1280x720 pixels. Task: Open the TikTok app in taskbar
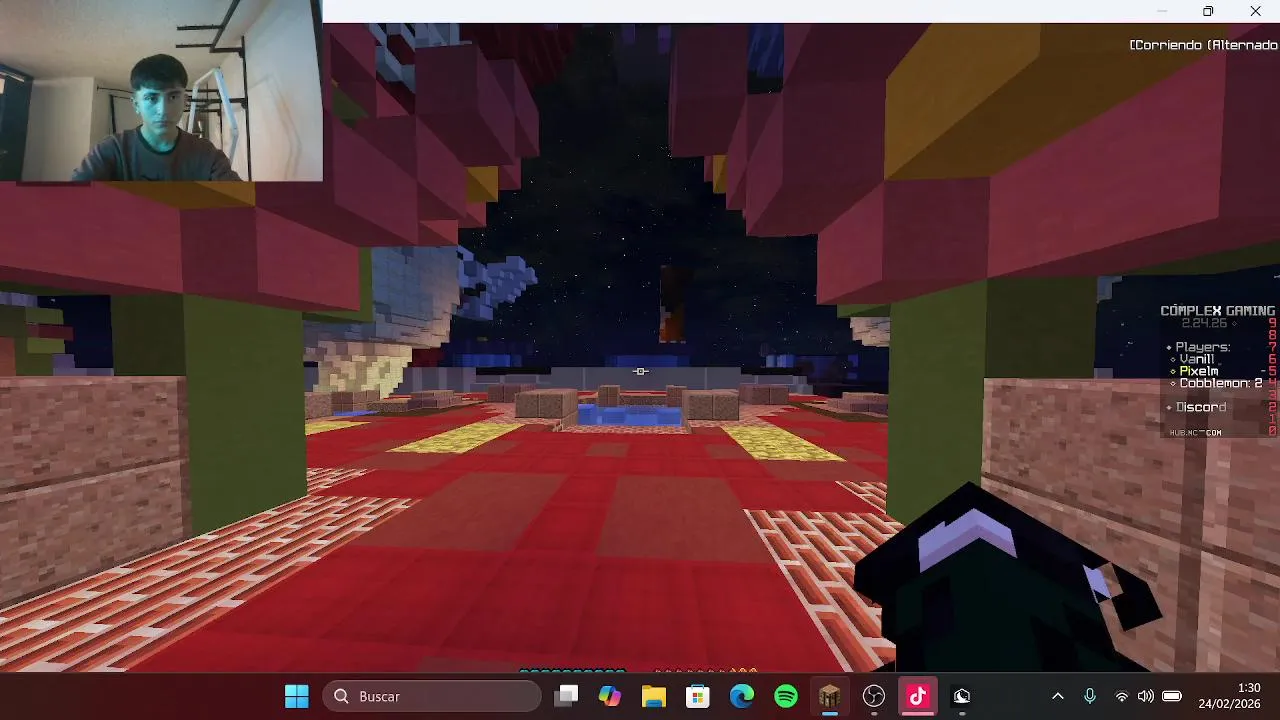tap(918, 696)
